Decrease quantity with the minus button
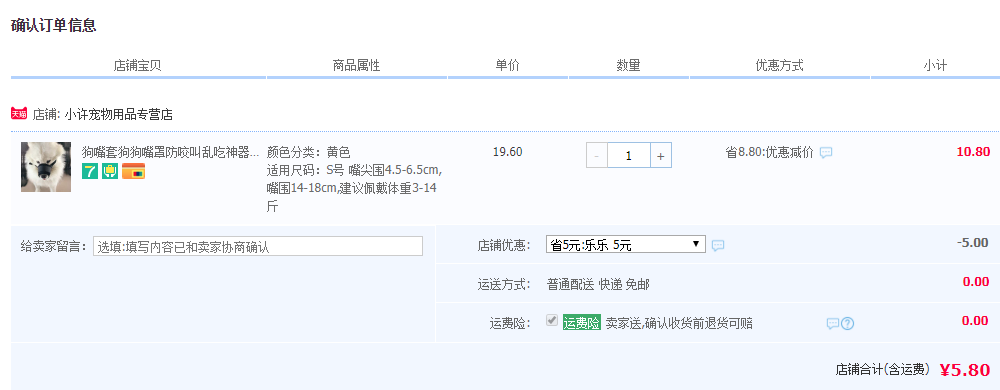The height and width of the screenshot is (390, 1000). [x=596, y=155]
